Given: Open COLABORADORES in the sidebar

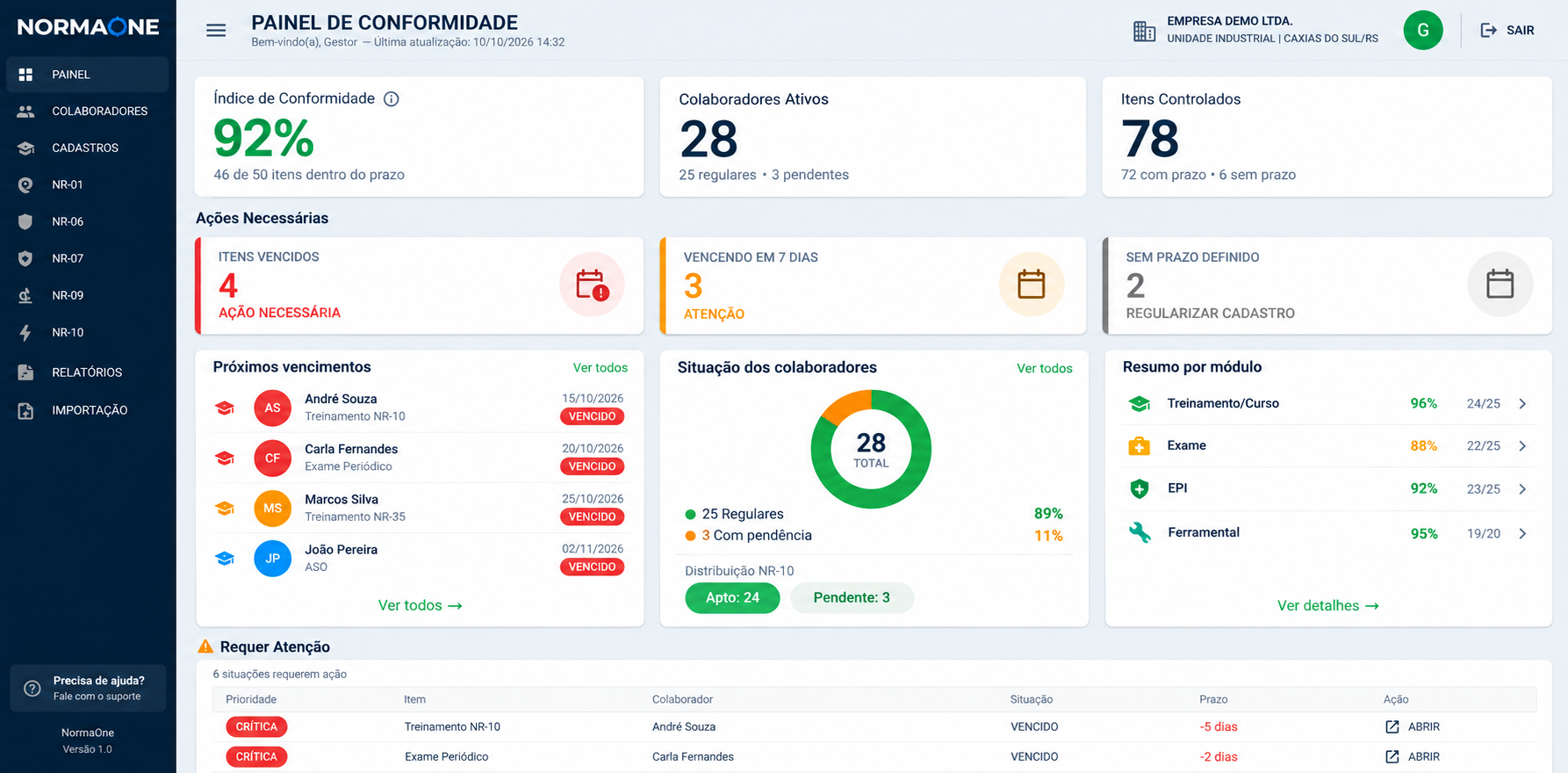Looking at the screenshot, I should pos(87,112).
